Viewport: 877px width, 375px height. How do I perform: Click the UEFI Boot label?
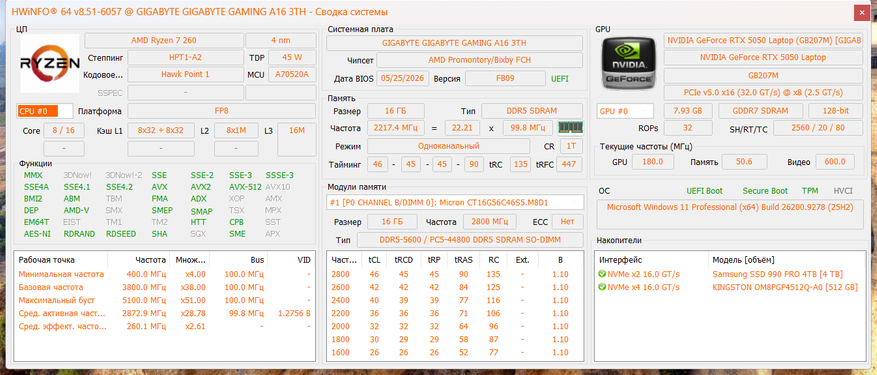(705, 191)
